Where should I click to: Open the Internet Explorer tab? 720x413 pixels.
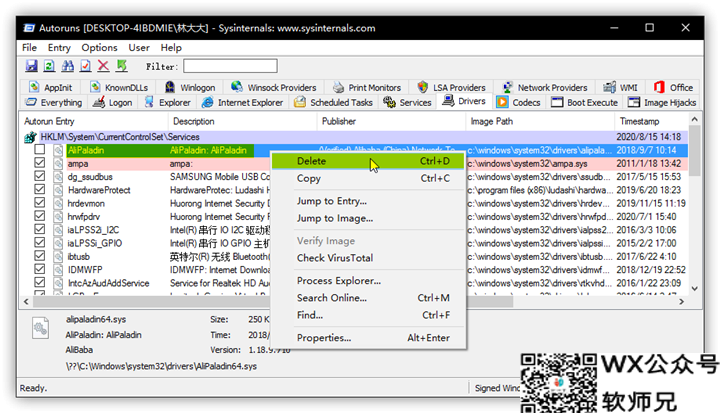pyautogui.click(x=243, y=102)
